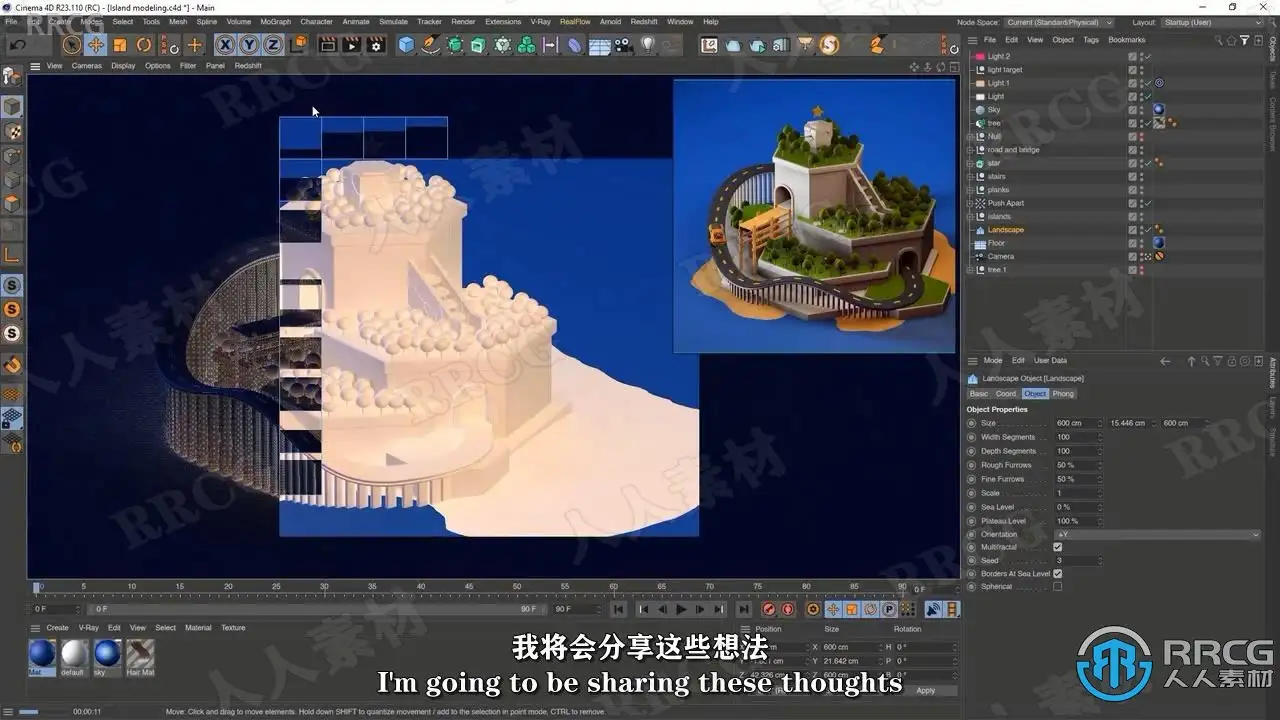The height and width of the screenshot is (720, 1280).
Task: Click the Undo arrow icon
Action: point(17,44)
